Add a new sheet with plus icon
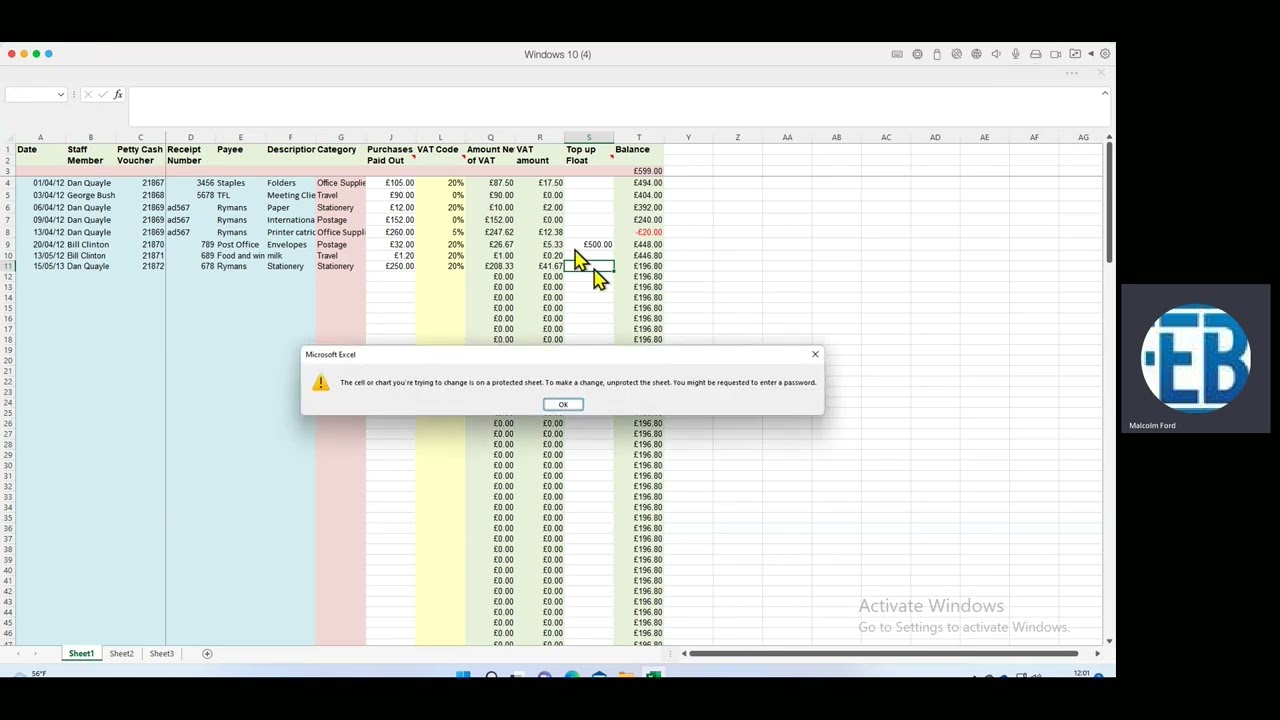Image resolution: width=1280 pixels, height=720 pixels. pos(207,653)
